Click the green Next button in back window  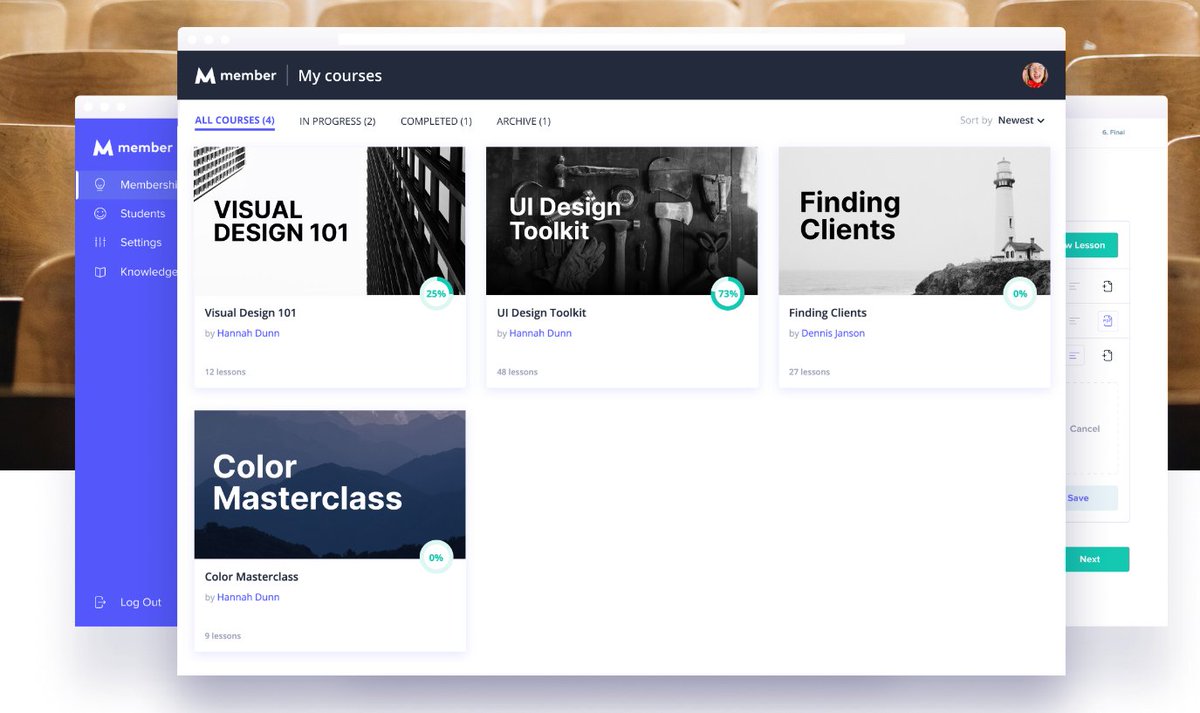pyautogui.click(x=1097, y=559)
